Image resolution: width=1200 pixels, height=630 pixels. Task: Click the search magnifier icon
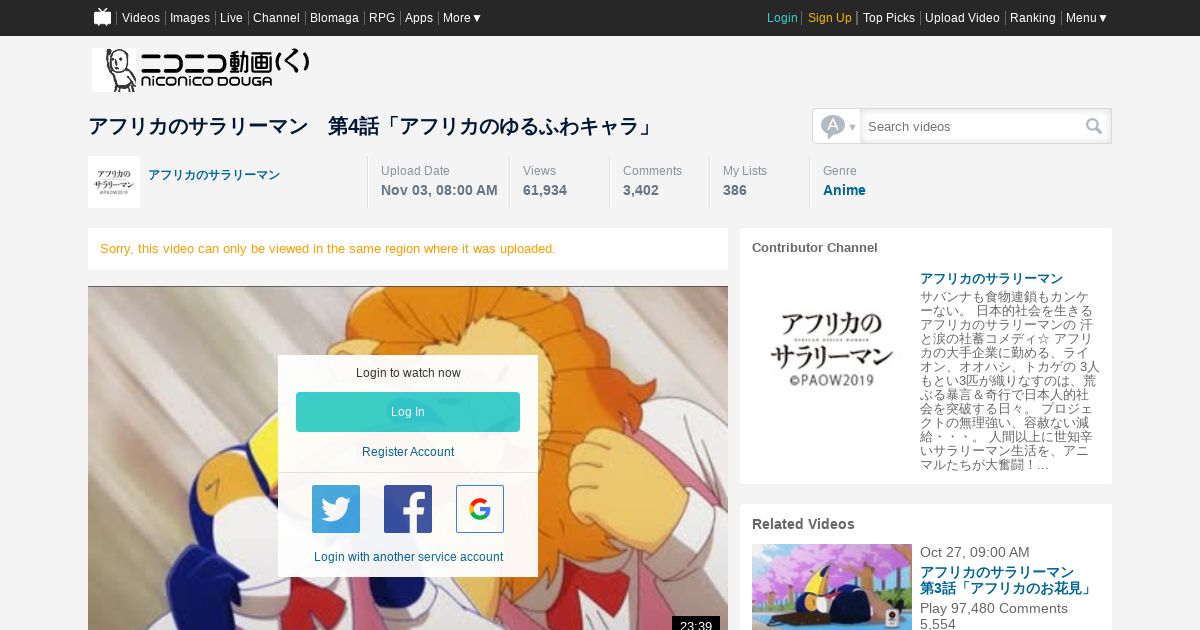point(1094,126)
